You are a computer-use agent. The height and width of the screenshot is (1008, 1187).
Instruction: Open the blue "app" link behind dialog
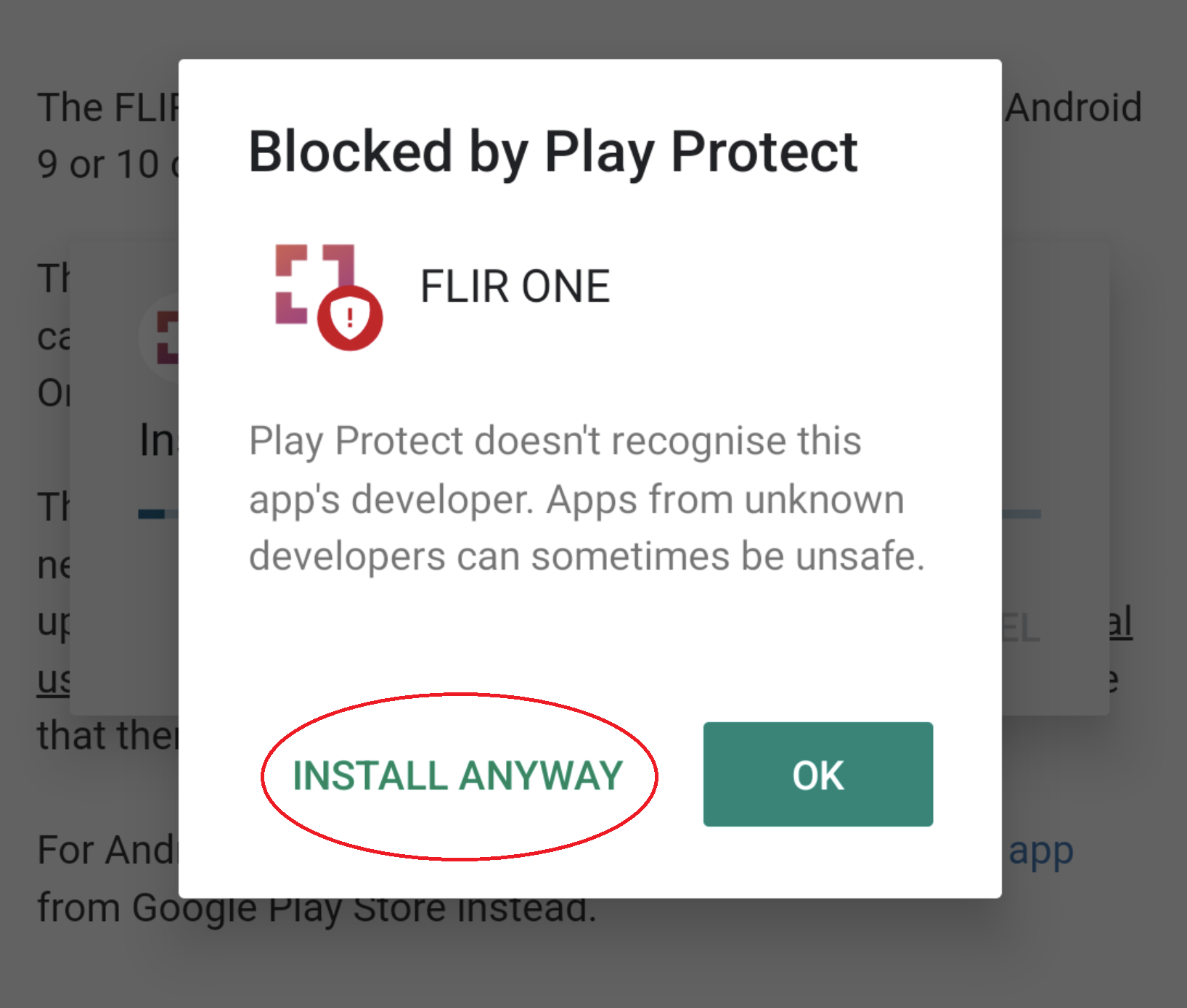click(1040, 851)
